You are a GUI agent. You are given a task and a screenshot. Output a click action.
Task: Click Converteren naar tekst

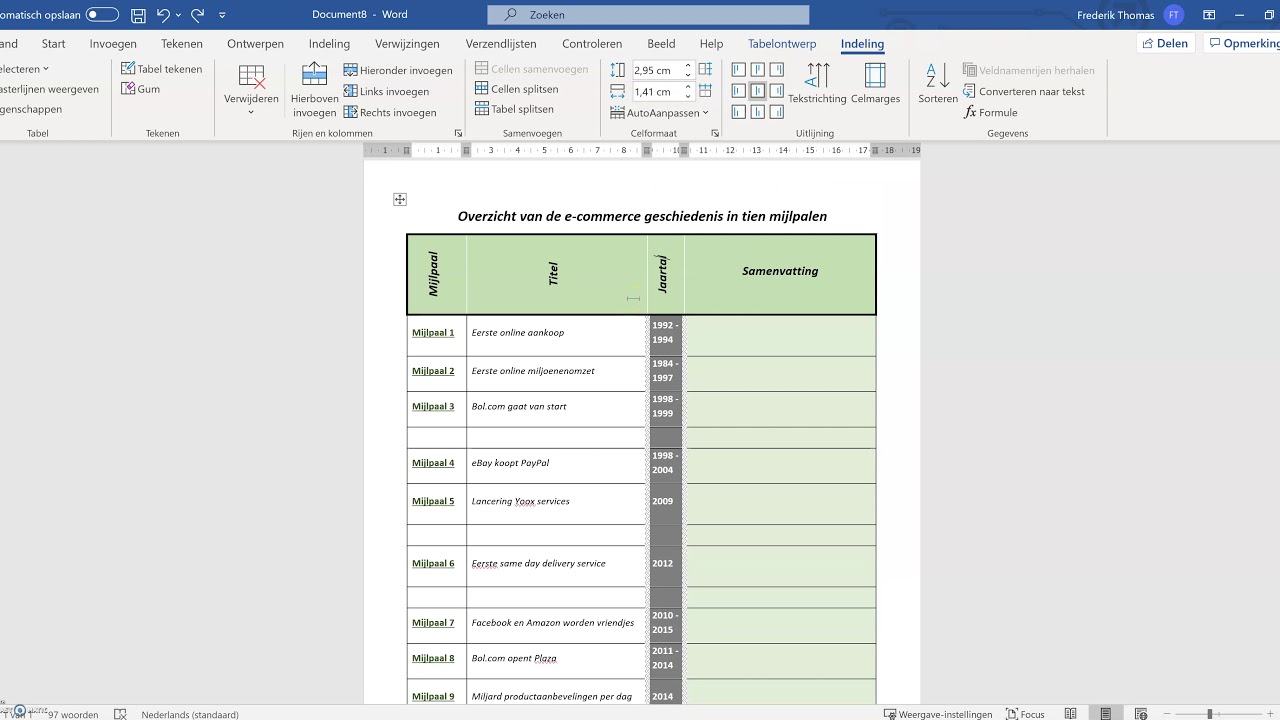(x=1024, y=91)
